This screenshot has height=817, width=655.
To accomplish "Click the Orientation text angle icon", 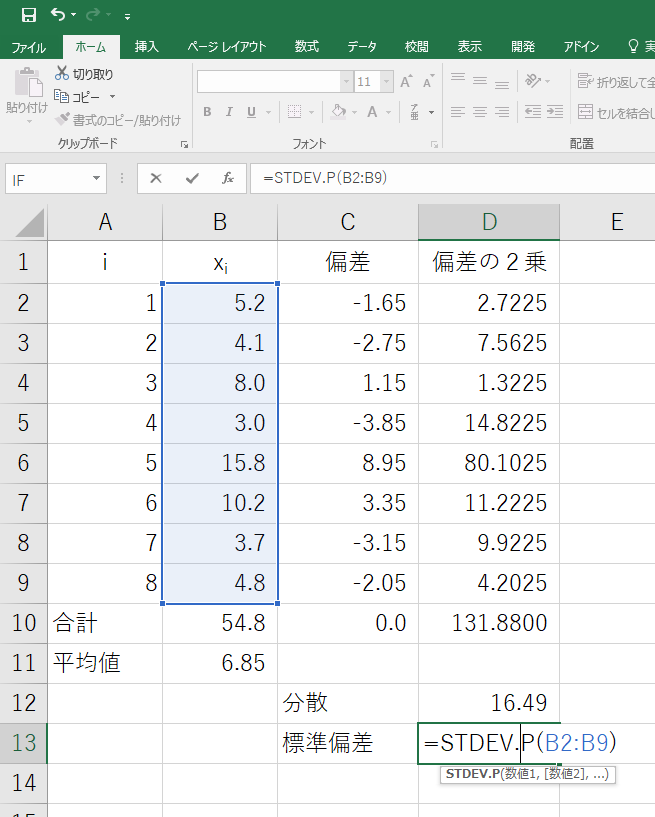I will (x=533, y=81).
